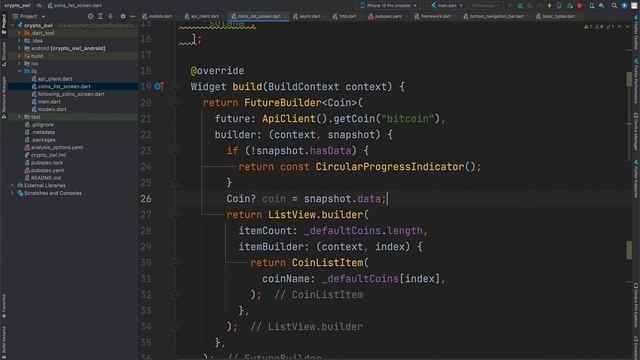
Task: Expand External Libraries node
Action: [12, 185]
